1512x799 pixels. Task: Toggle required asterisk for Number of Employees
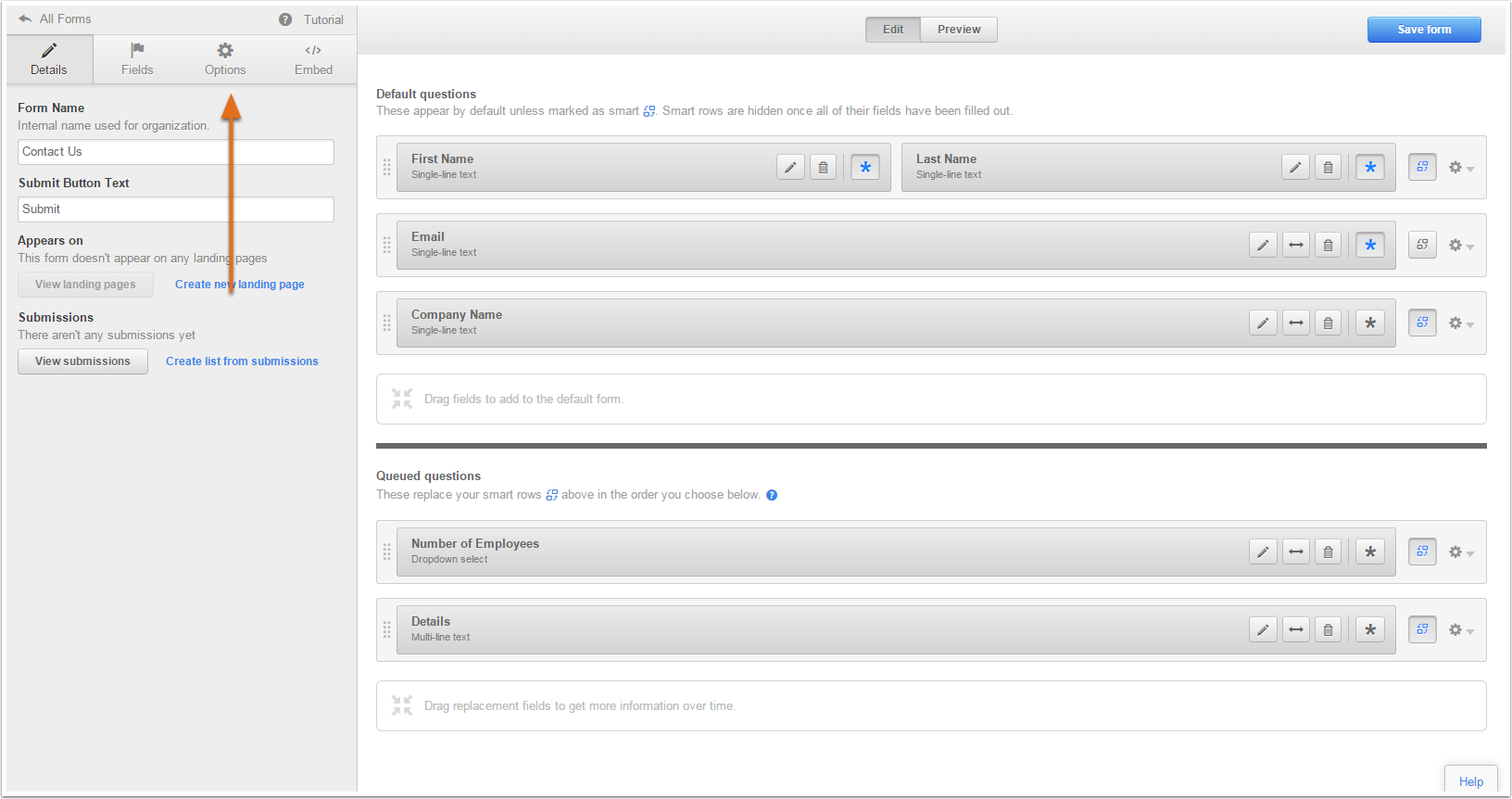[x=1370, y=552]
